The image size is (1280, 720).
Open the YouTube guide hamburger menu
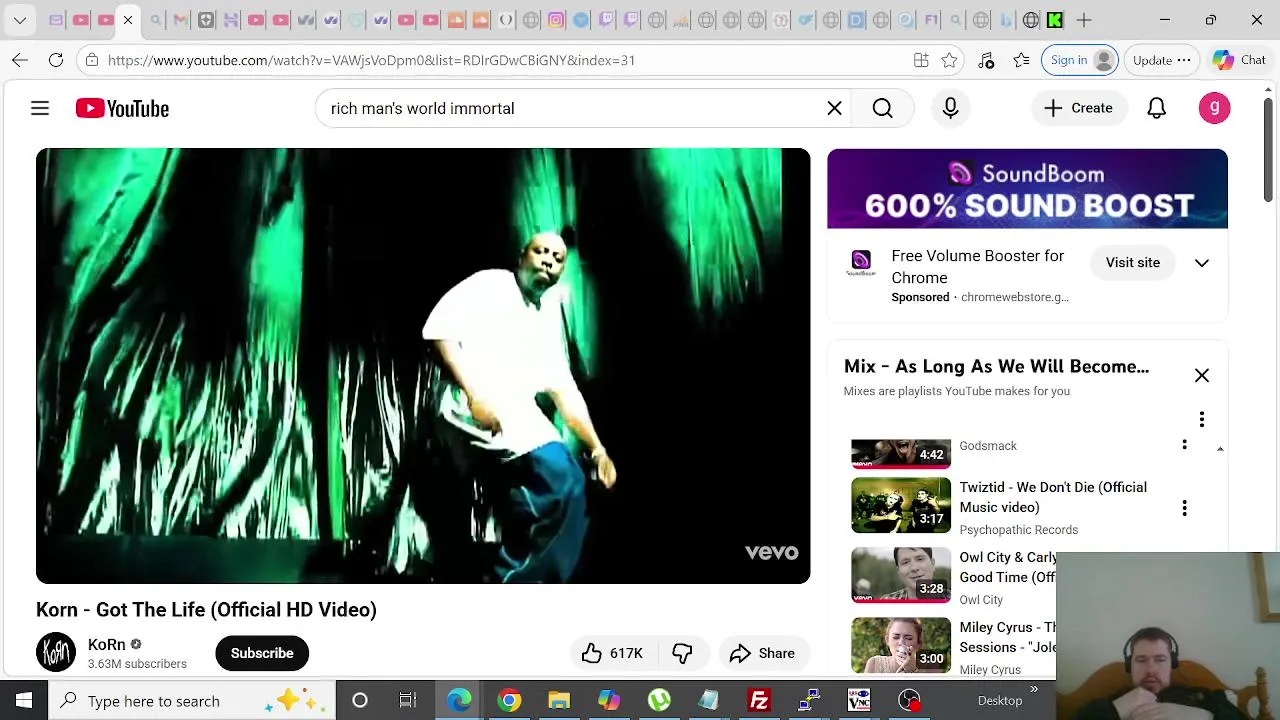tap(40, 108)
